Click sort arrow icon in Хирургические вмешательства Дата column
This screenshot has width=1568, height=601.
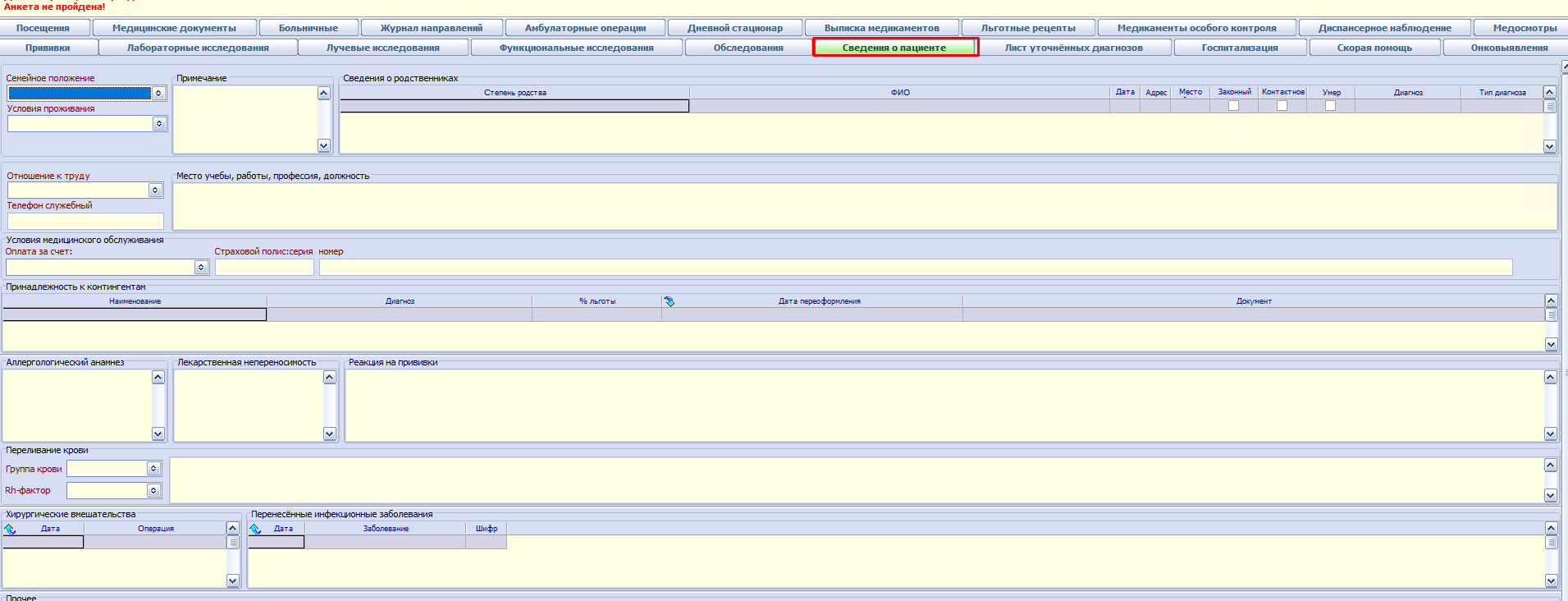coord(10,529)
